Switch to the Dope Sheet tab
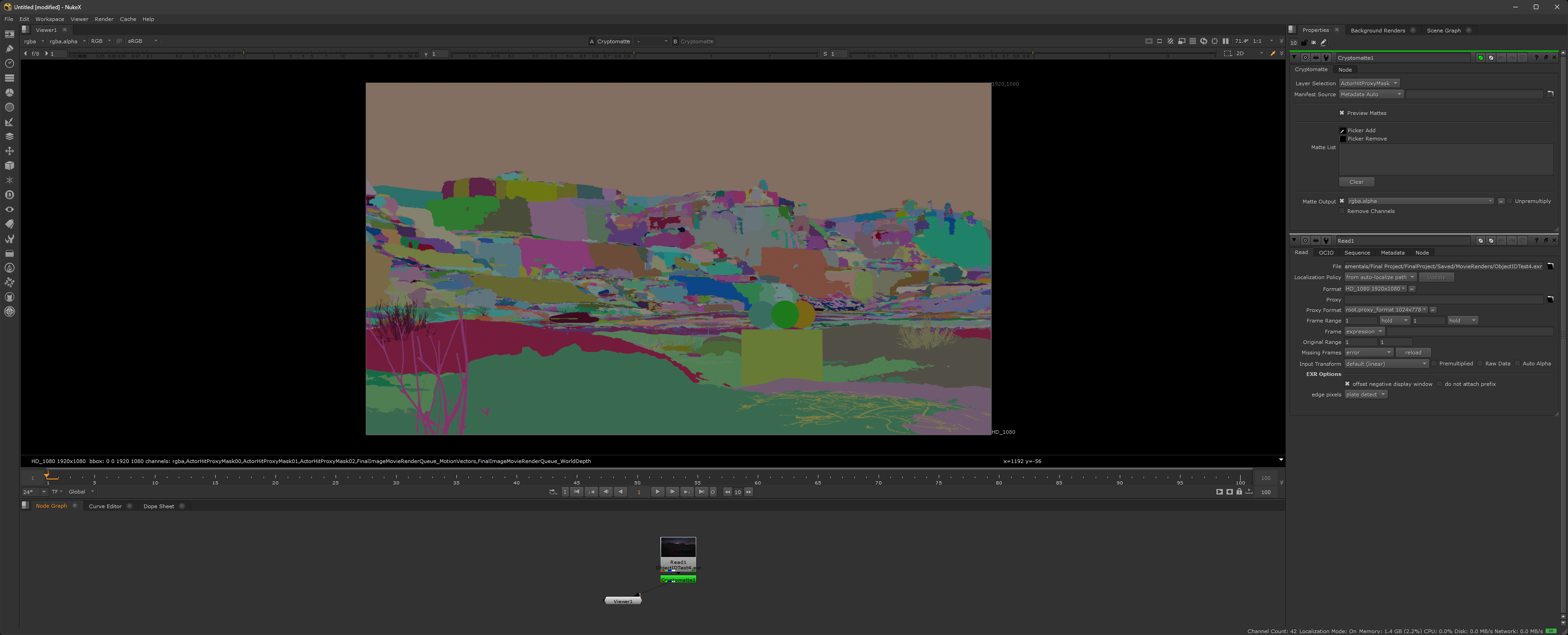Viewport: 1568px width, 635px height. point(158,506)
